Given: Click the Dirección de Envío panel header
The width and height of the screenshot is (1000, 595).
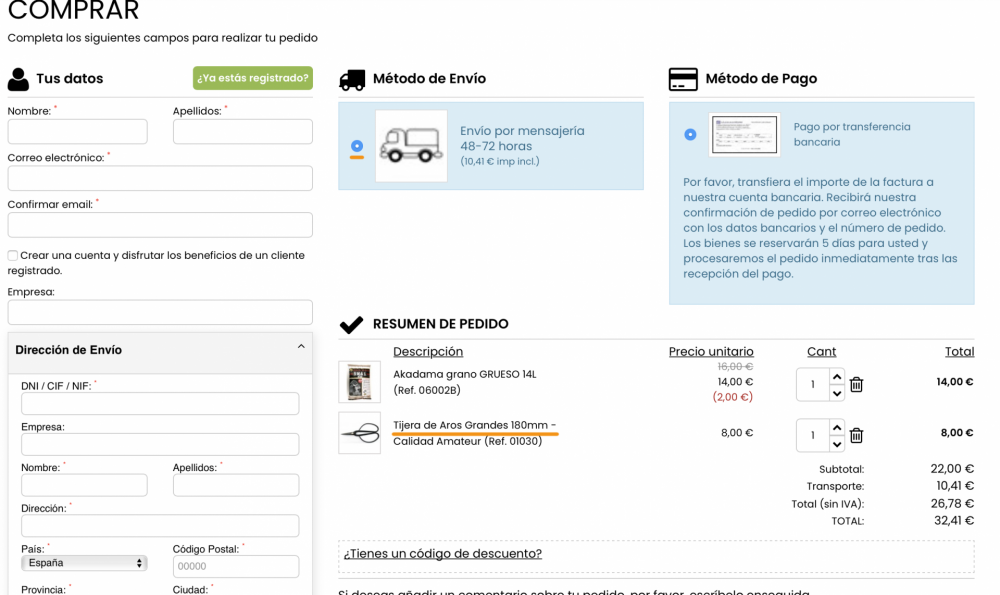Looking at the screenshot, I should point(160,353).
